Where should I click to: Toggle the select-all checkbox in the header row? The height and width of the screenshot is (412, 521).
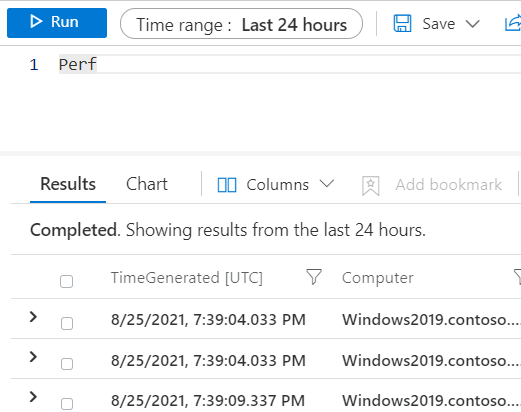[67, 281]
